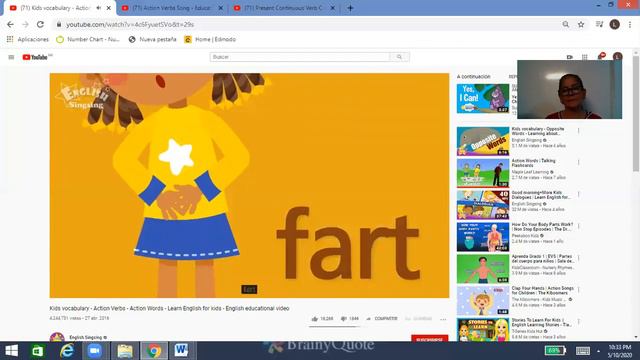
Task: Open the Home | Edmodo bookmark
Action: (210, 40)
